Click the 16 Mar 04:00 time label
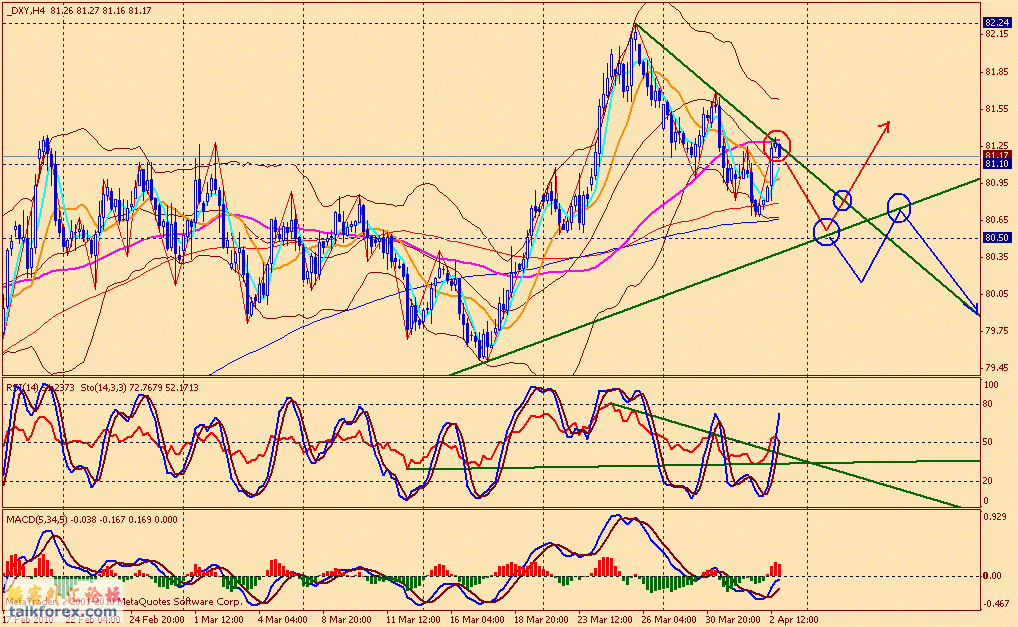 [476, 620]
